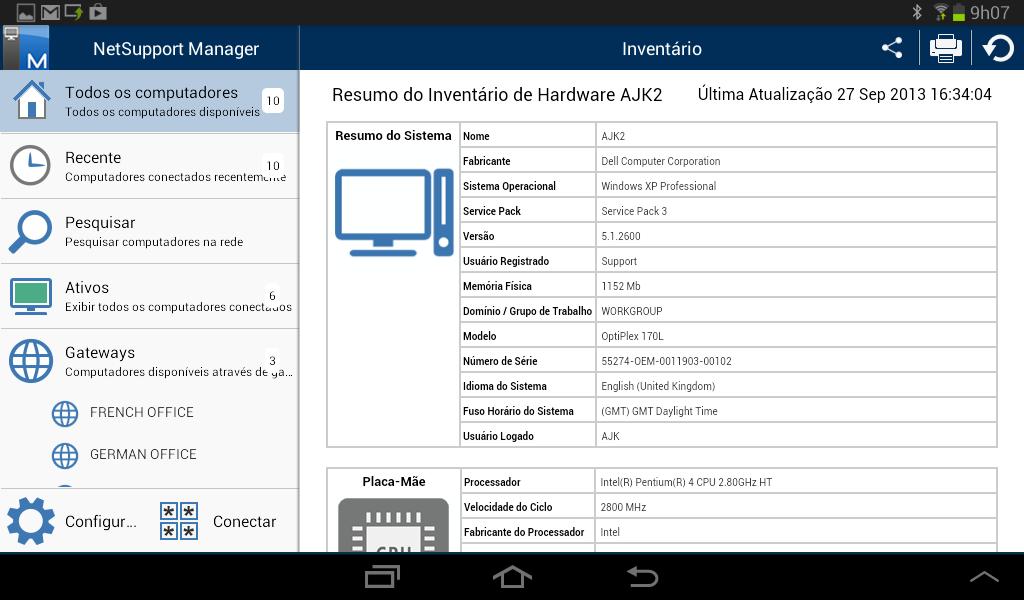Tap the 9h07 clock in status bar

pyautogui.click(x=989, y=12)
